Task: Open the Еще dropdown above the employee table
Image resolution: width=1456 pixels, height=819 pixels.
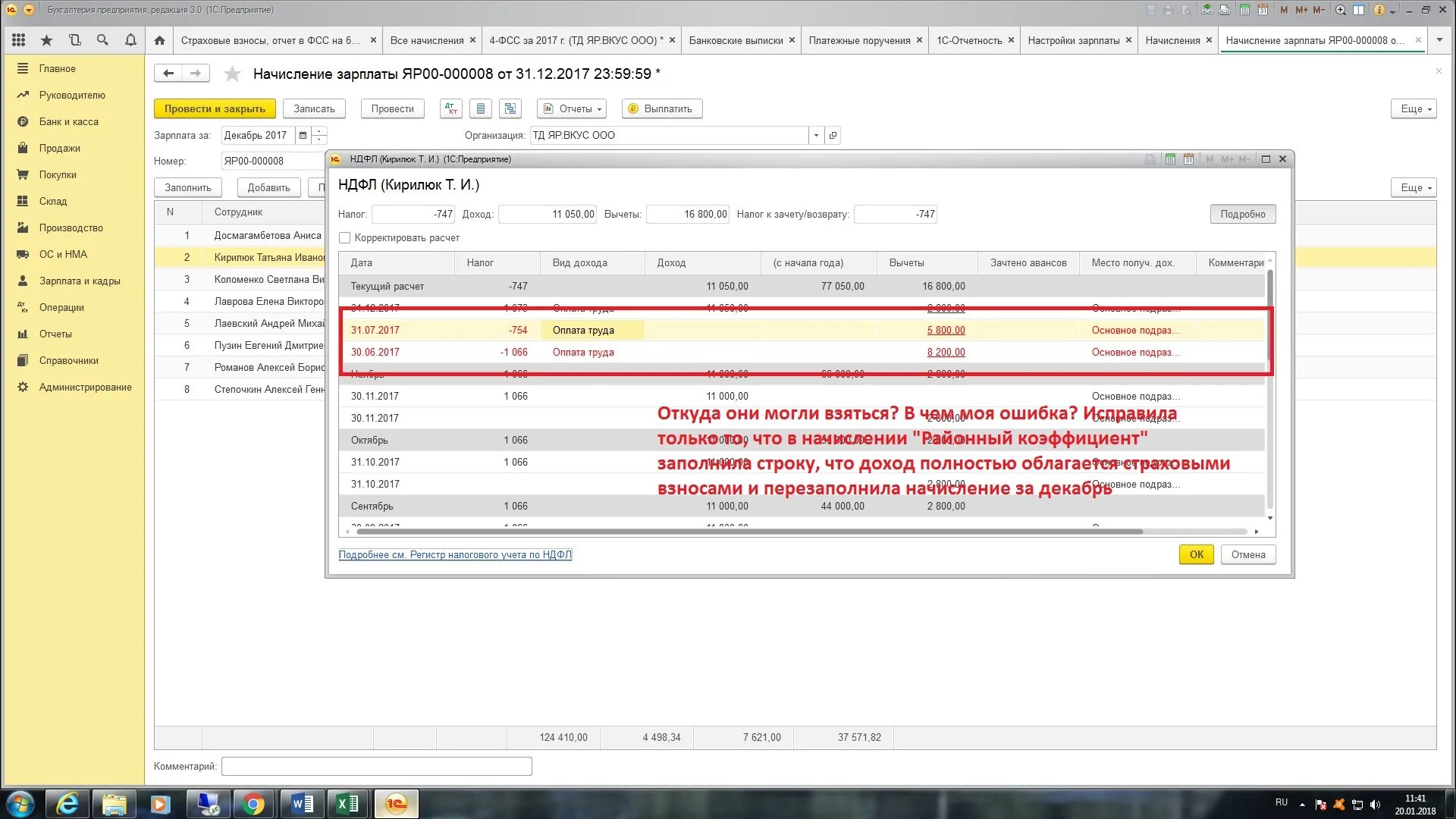Action: pos(1414,187)
